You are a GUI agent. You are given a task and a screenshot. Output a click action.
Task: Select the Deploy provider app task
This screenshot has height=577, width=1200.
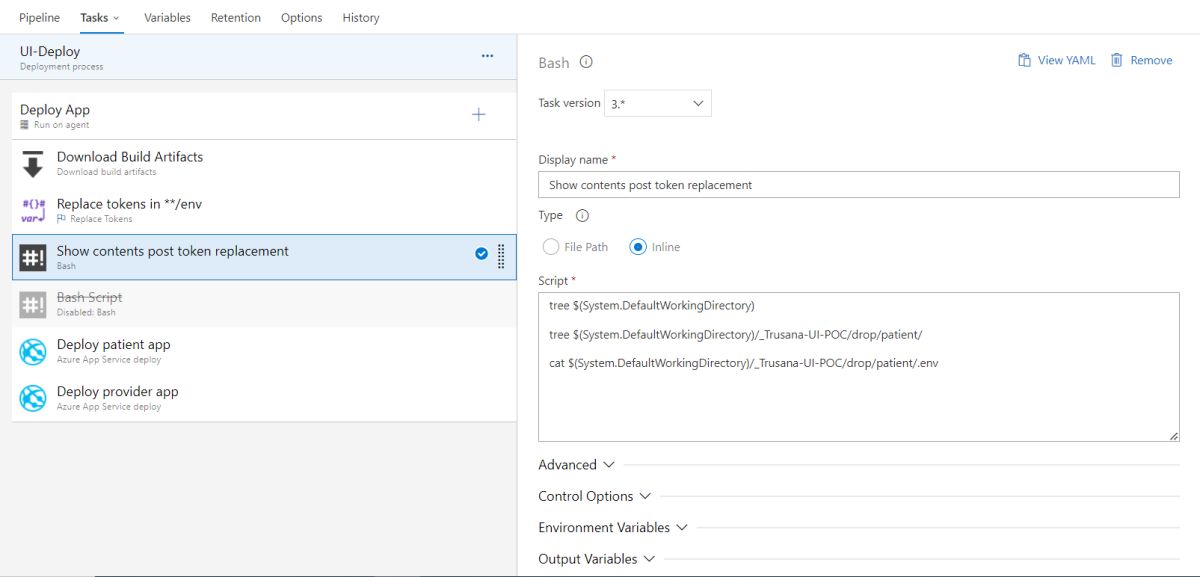pos(264,398)
